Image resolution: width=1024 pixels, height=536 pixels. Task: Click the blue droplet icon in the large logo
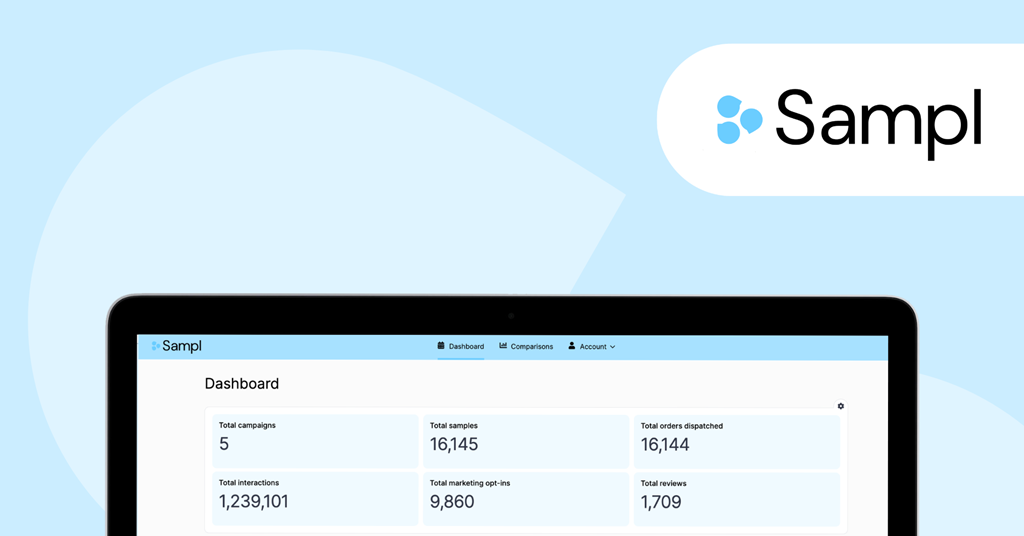click(x=739, y=120)
